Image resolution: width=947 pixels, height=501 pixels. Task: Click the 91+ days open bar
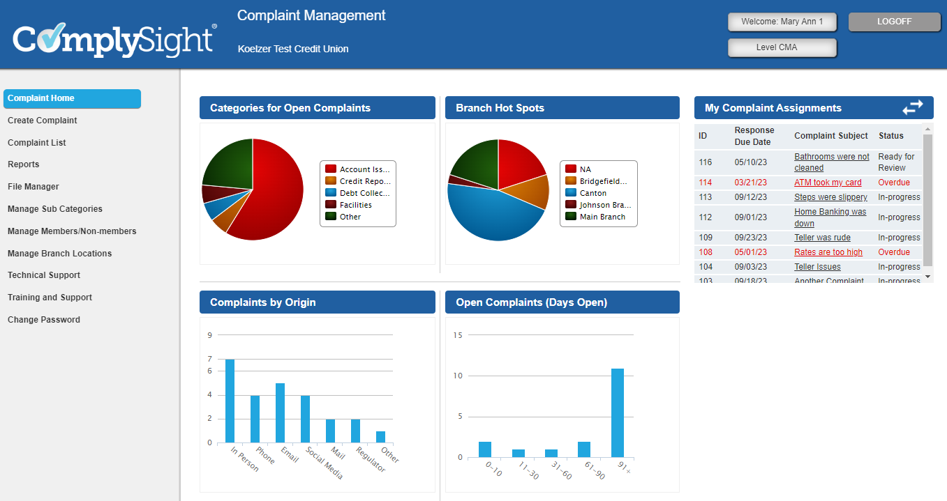pos(617,412)
